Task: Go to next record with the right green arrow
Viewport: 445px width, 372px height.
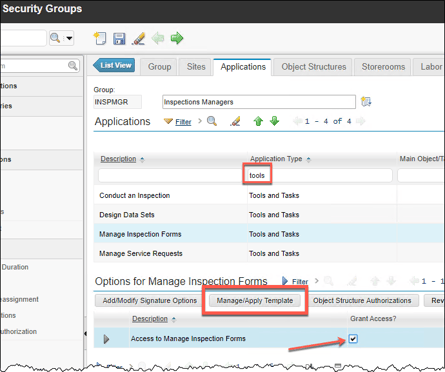Action: coord(177,38)
